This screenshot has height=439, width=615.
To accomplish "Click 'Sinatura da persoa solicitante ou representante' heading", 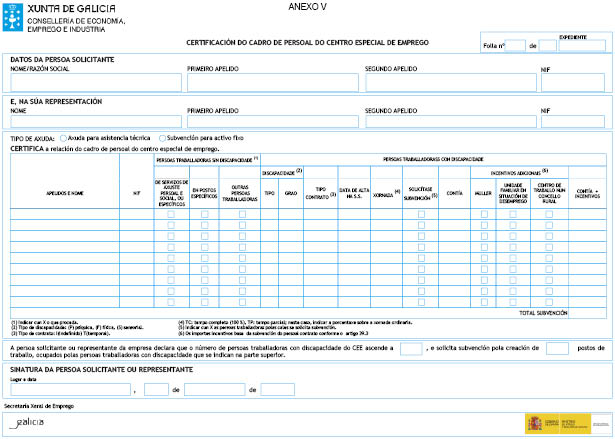I will (102, 370).
